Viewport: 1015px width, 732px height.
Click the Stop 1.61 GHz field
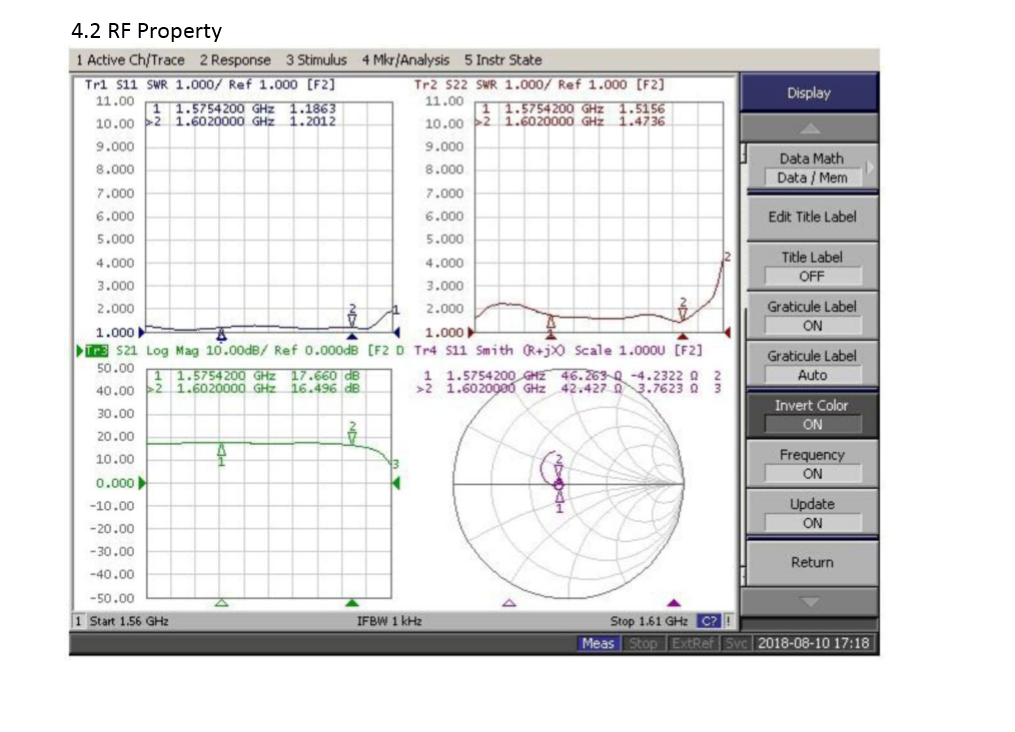[649, 621]
